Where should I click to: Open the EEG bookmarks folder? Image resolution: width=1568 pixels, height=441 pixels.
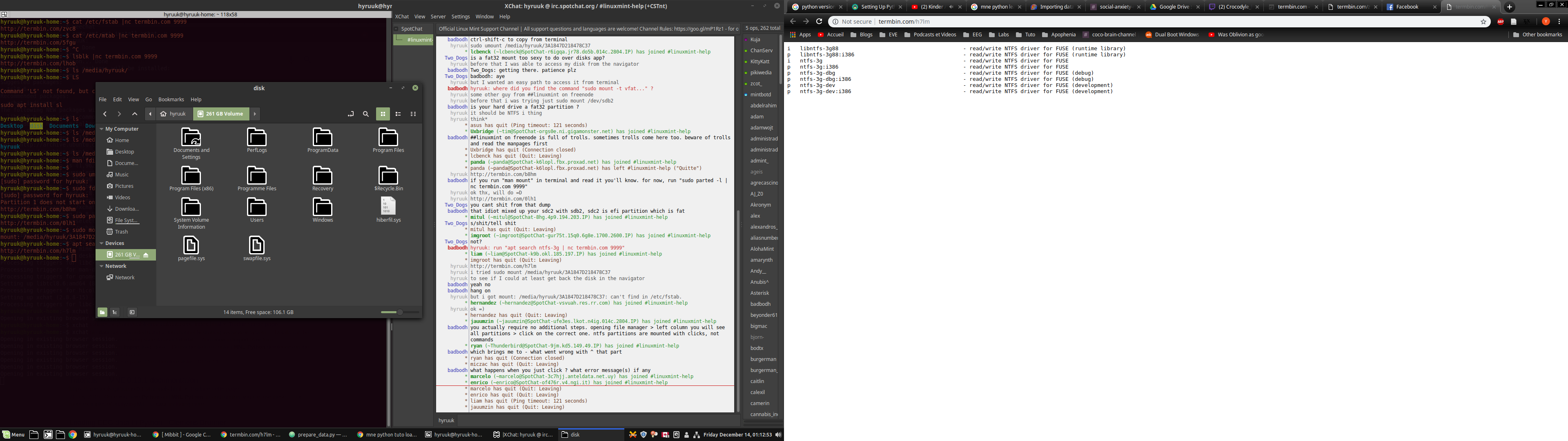972,35
